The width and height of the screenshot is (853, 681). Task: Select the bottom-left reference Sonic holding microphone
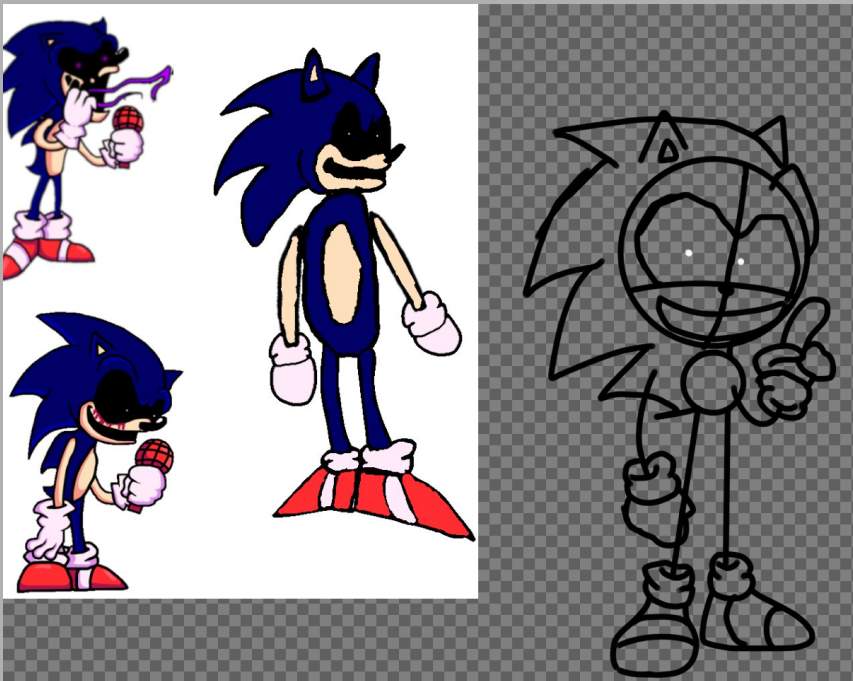pos(96,453)
